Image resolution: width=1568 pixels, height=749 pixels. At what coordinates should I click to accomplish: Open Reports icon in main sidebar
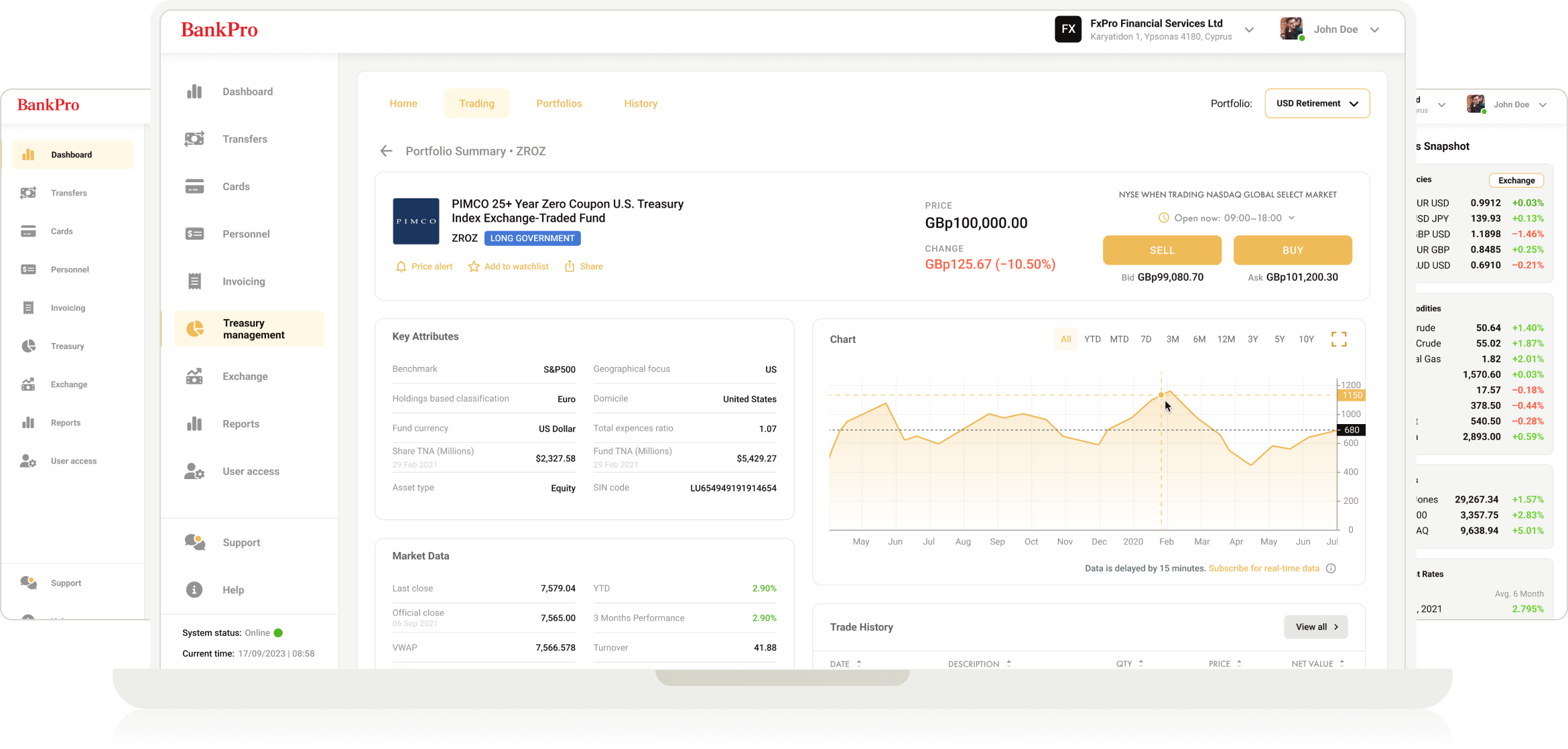(x=194, y=423)
